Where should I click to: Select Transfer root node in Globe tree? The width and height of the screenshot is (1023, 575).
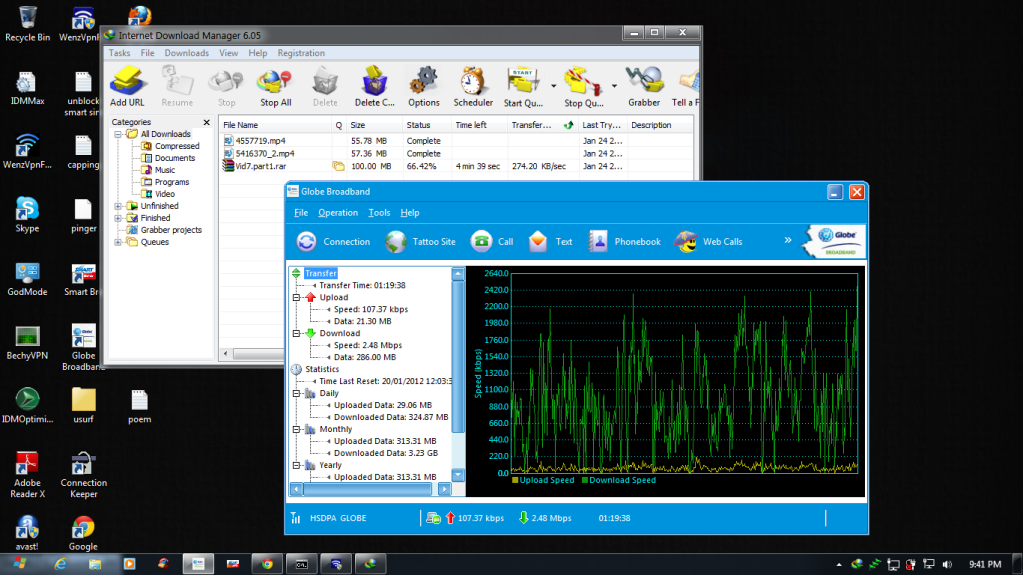click(x=320, y=273)
